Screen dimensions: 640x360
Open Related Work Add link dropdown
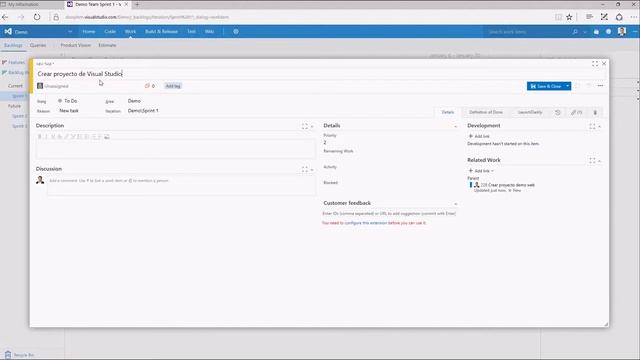(x=481, y=171)
